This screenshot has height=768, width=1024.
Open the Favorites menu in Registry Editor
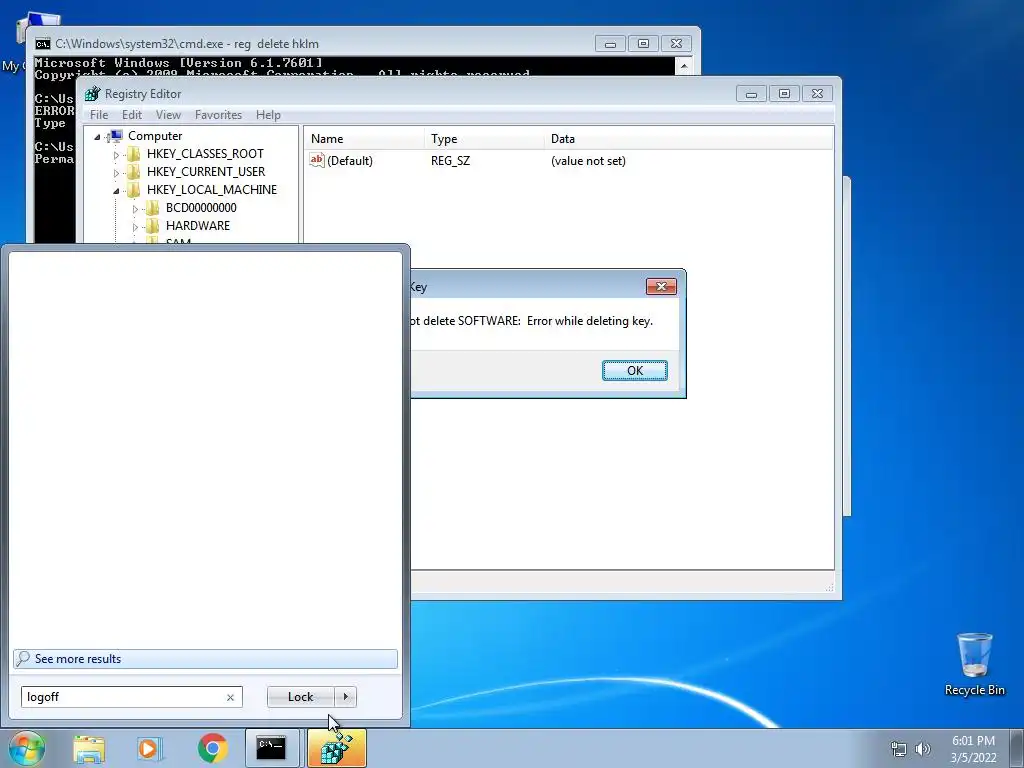point(218,115)
